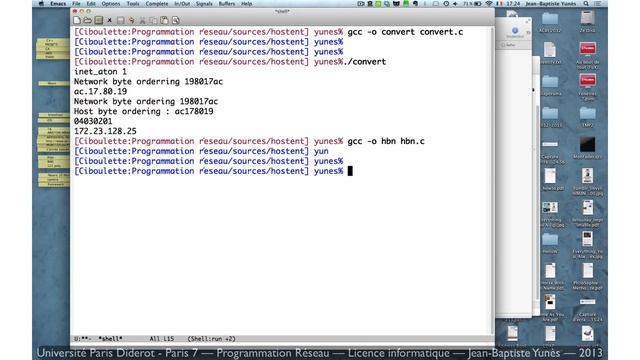640x360 pixels.
Task: Click 'All L15' in the mode line
Action: point(162,339)
